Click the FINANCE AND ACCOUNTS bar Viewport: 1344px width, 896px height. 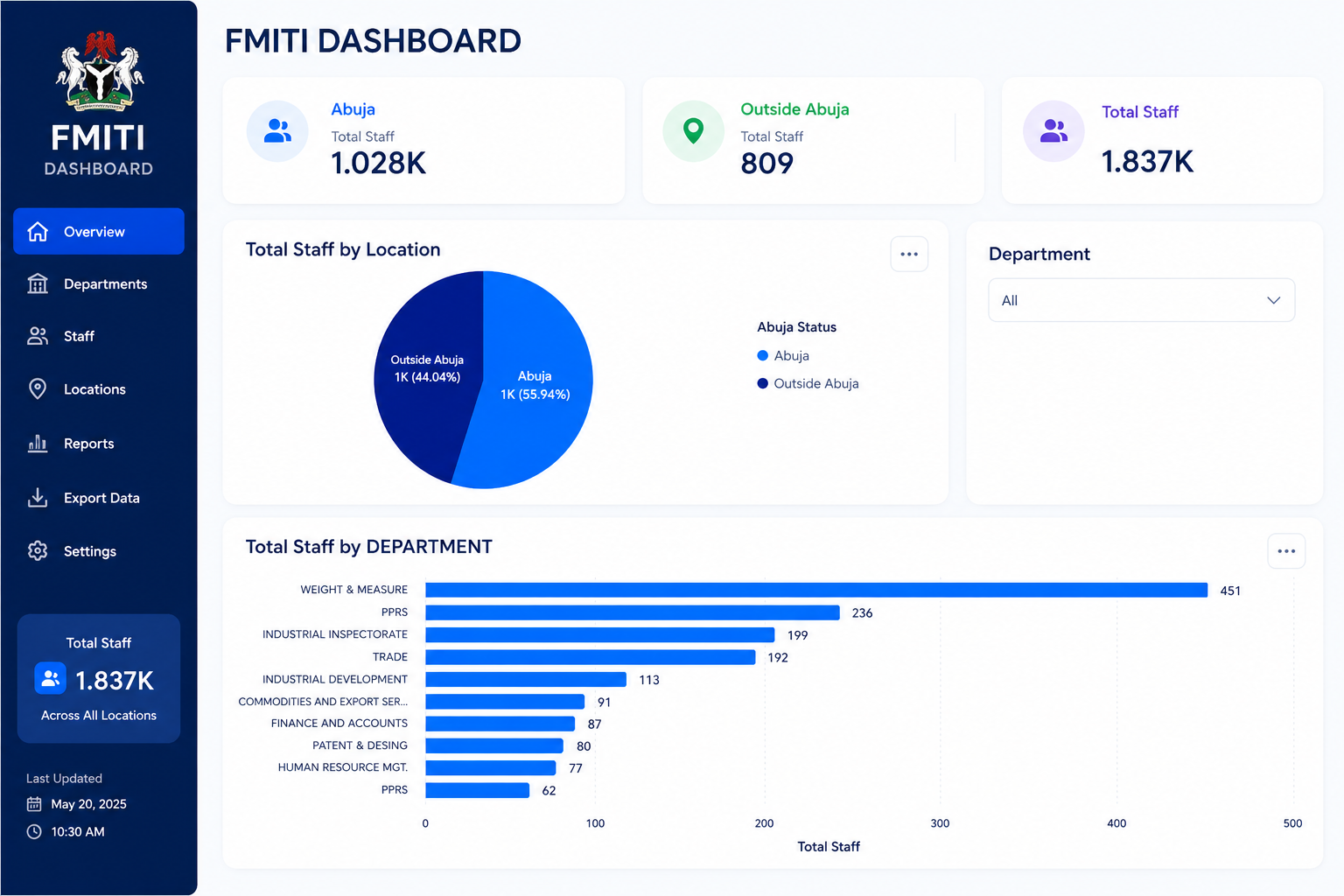pyautogui.click(x=500, y=724)
